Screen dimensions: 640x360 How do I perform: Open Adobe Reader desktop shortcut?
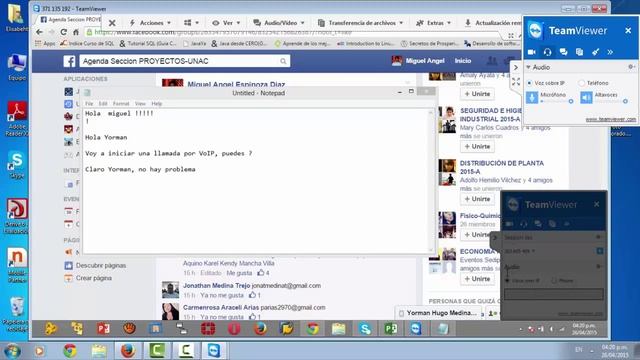pyautogui.click(x=17, y=119)
